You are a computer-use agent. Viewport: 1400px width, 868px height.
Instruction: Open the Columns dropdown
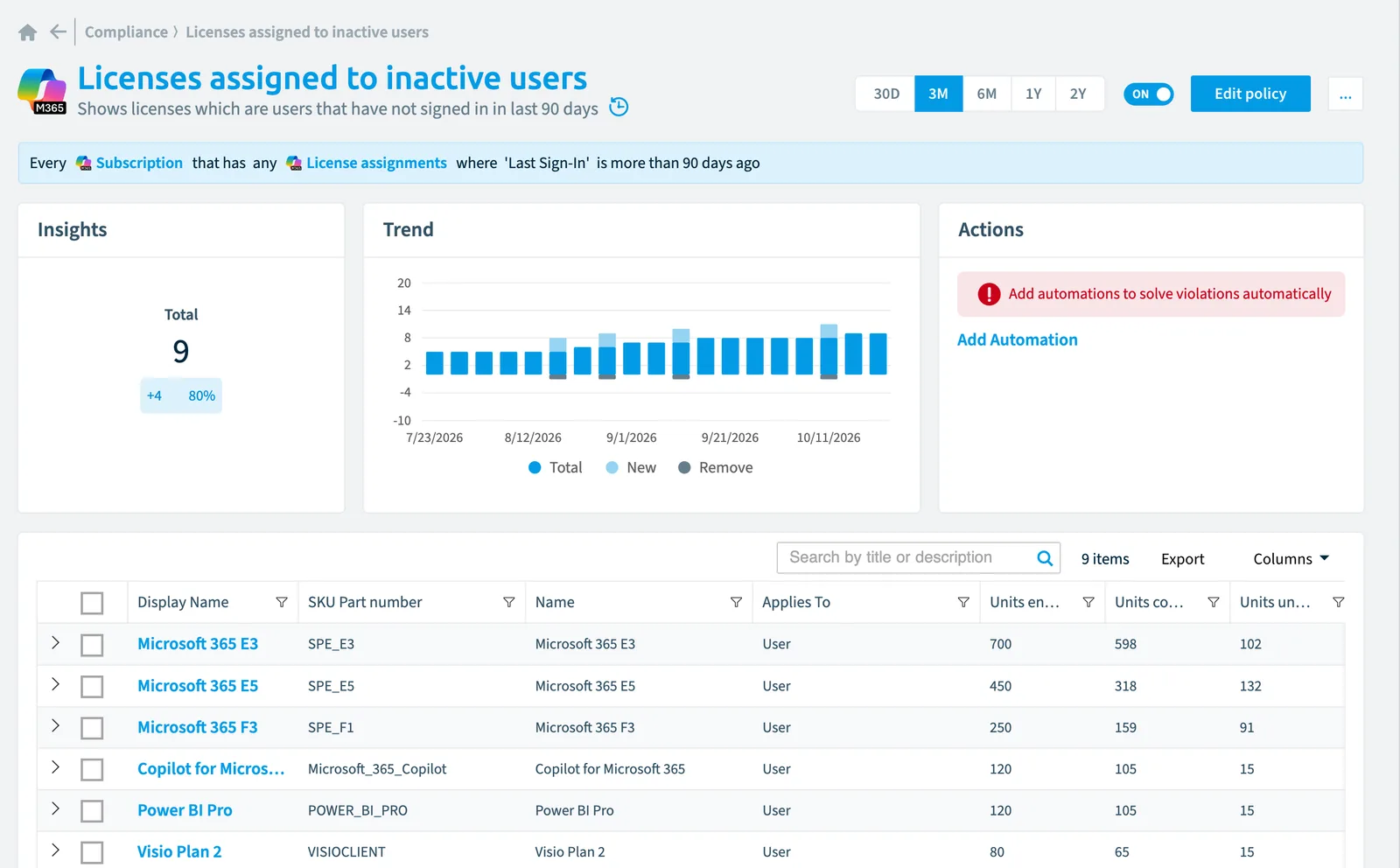(1291, 559)
